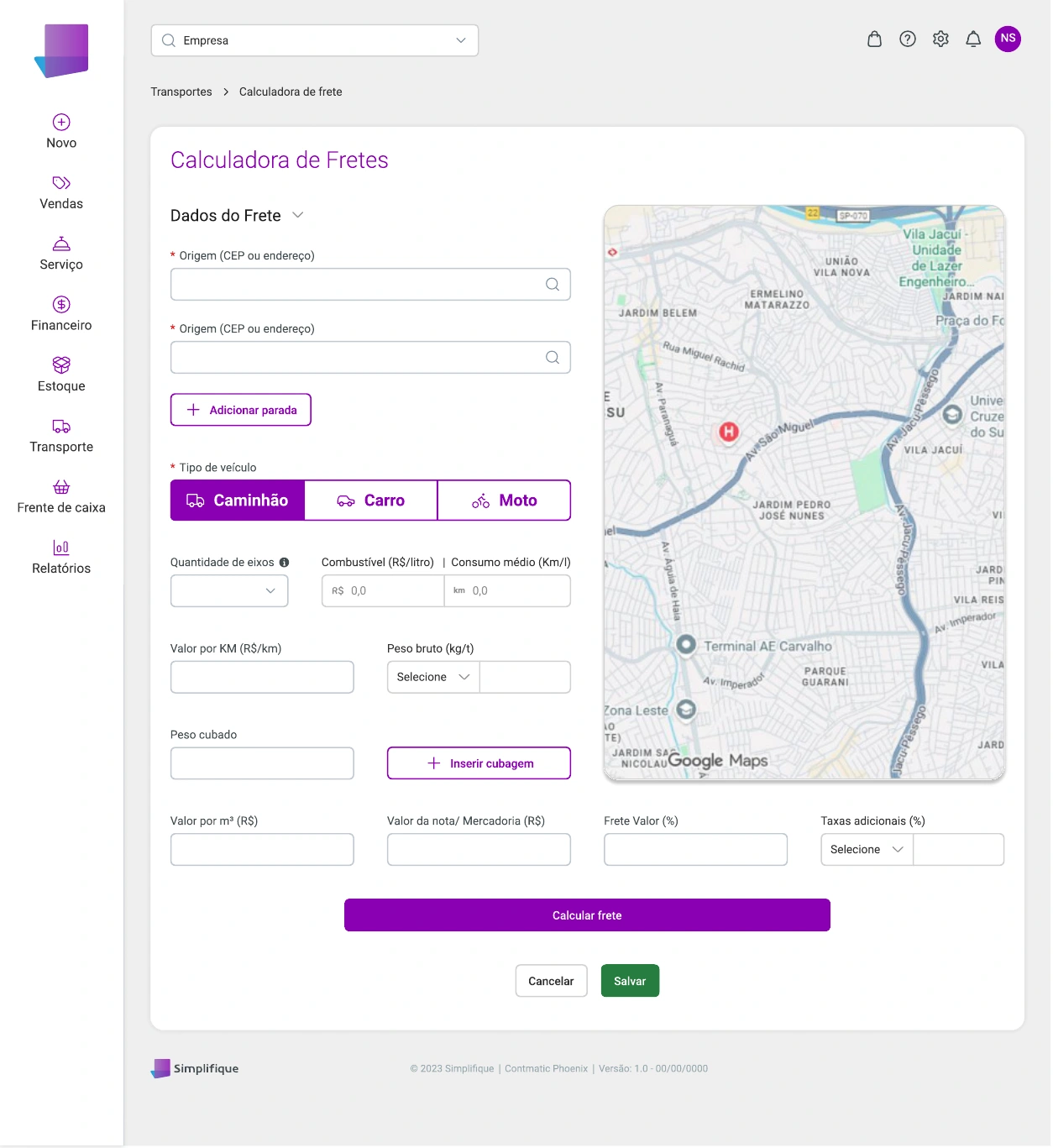Click the Peso cubado input field
Image resolution: width=1053 pixels, height=1148 pixels.
[x=262, y=763]
